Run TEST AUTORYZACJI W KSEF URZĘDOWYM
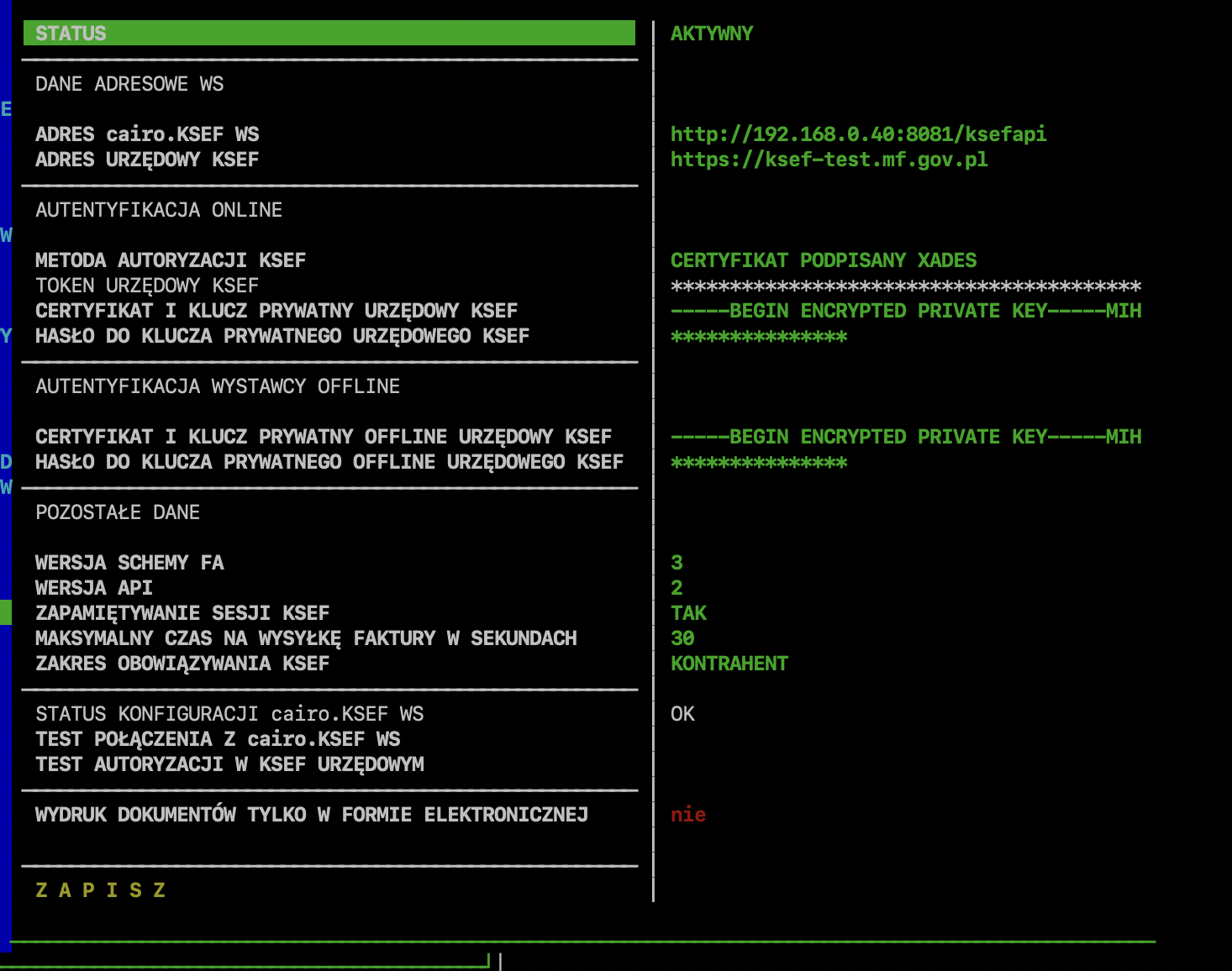Screen dimensions: 1232x971 point(229,764)
